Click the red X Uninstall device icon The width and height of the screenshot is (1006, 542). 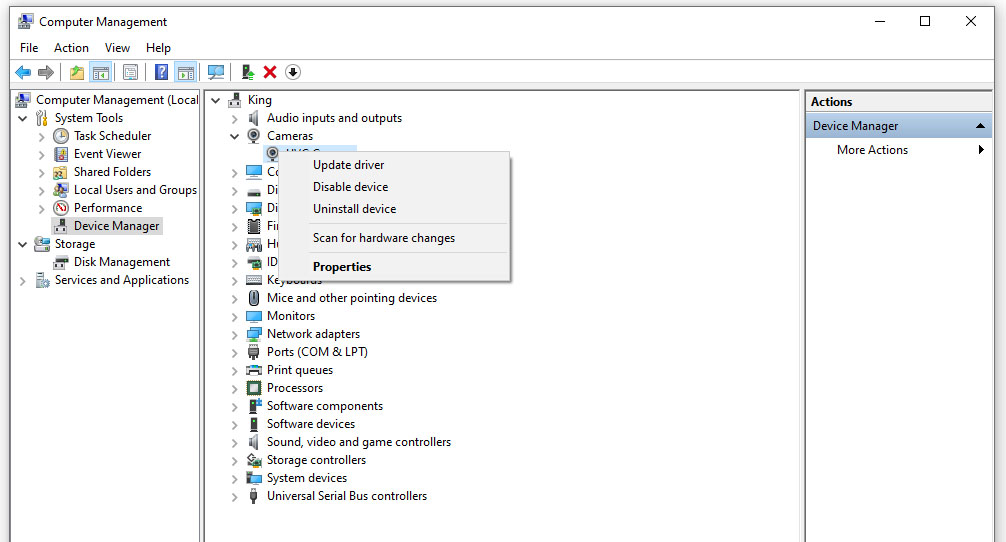[270, 72]
